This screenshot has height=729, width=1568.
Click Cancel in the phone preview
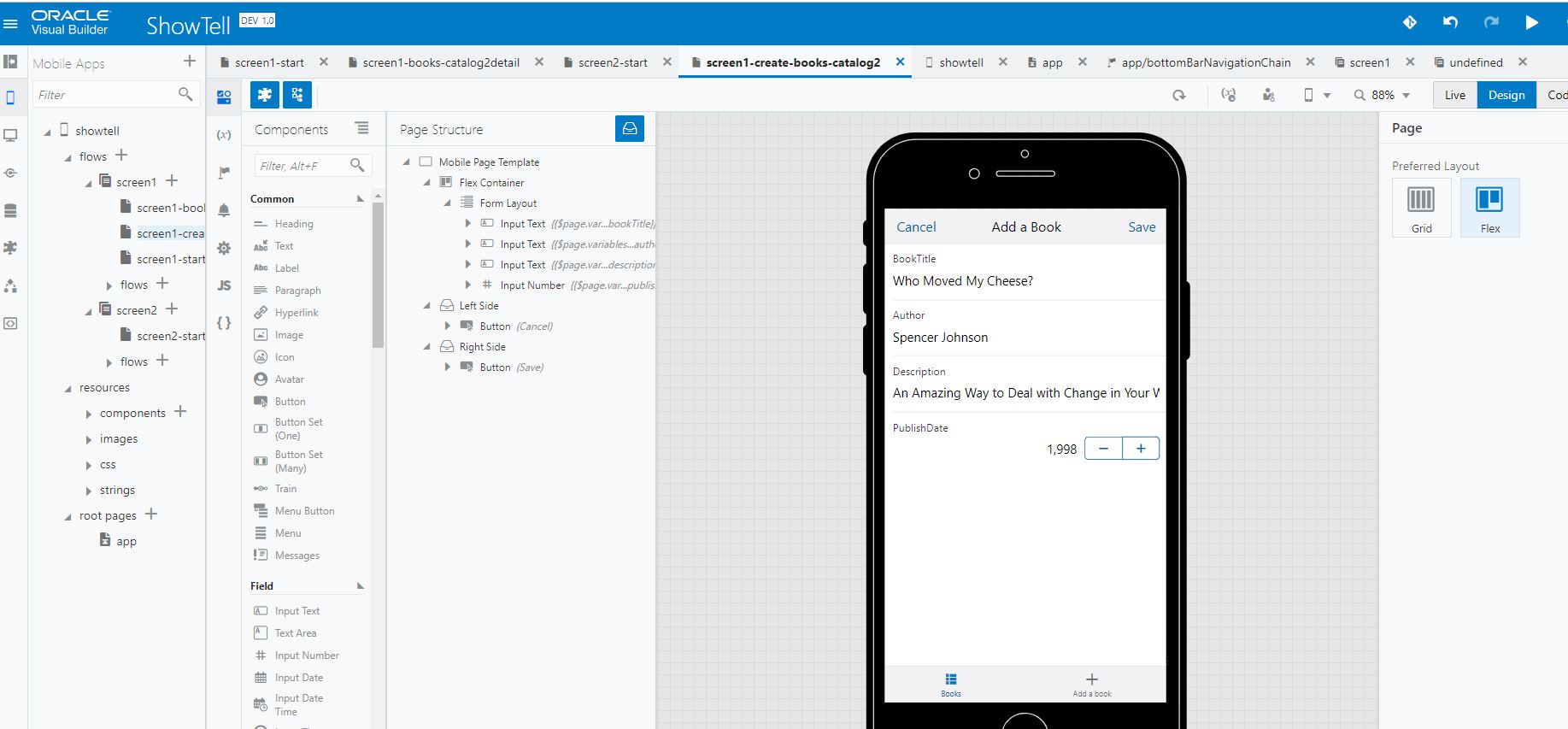tap(916, 226)
